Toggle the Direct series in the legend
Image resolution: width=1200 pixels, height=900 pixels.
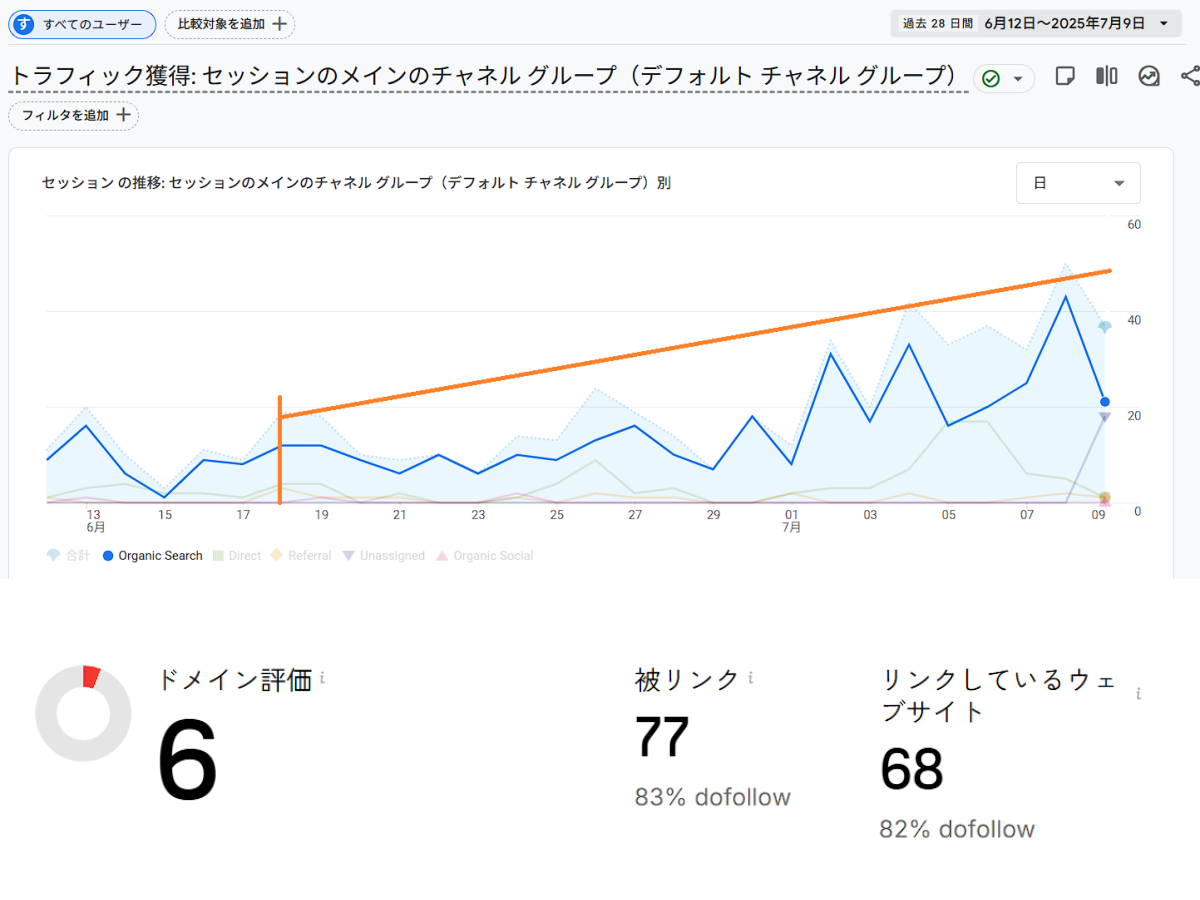pos(237,556)
